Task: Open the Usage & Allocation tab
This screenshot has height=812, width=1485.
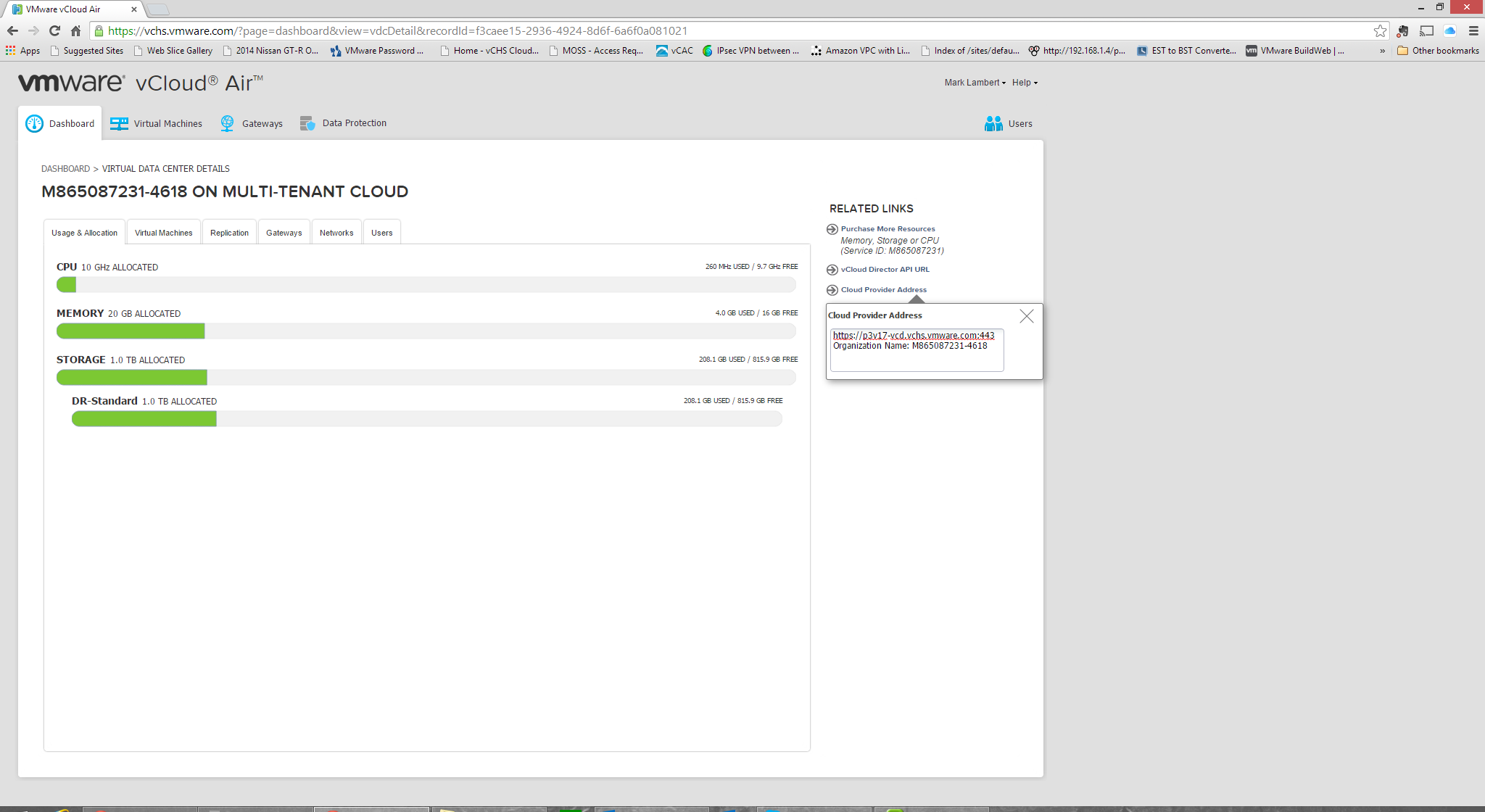Action: (x=84, y=233)
